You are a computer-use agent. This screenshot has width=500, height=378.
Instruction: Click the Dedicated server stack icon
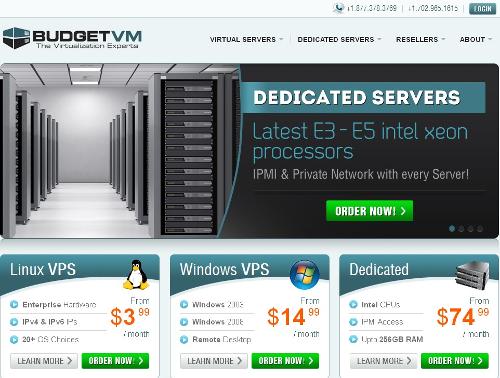point(473,275)
